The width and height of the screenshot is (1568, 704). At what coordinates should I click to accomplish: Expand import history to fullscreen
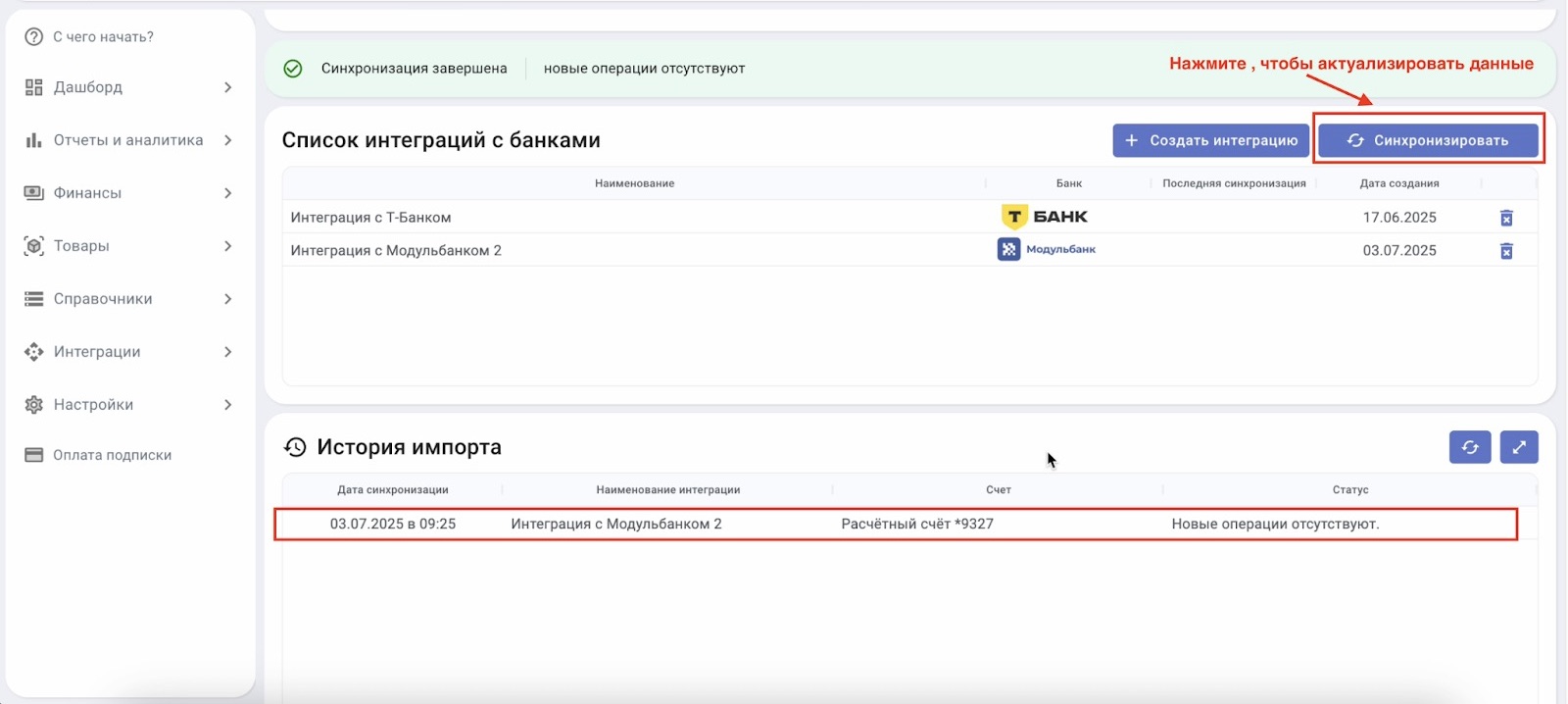click(1518, 447)
